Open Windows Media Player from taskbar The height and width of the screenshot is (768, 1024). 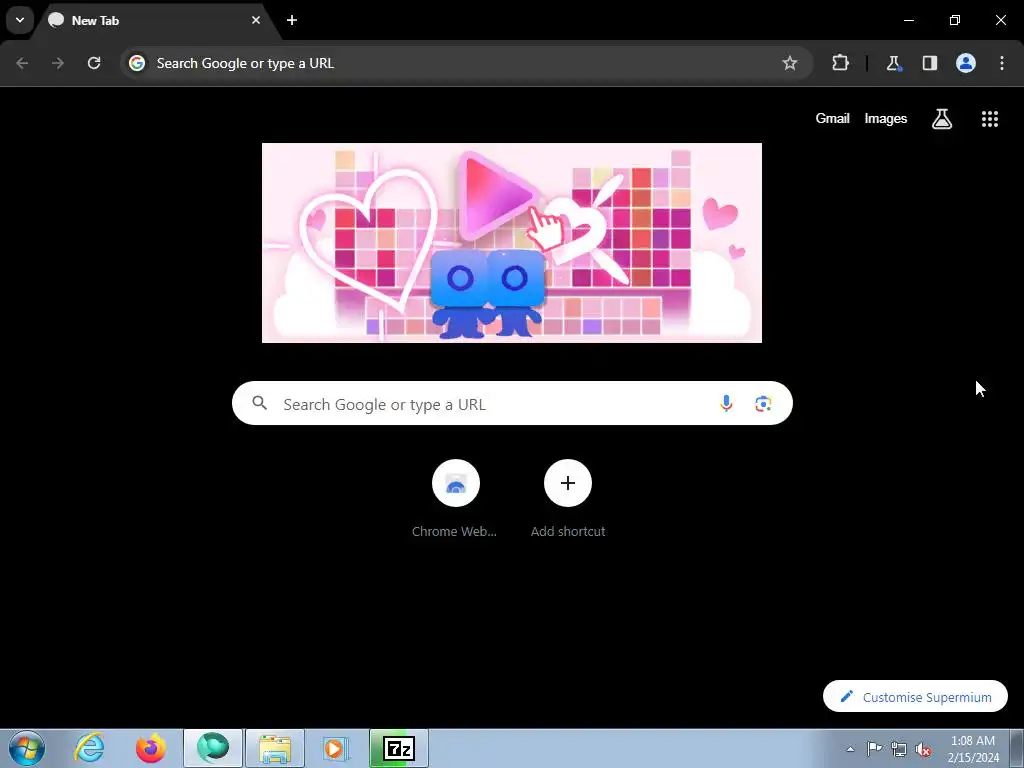336,748
